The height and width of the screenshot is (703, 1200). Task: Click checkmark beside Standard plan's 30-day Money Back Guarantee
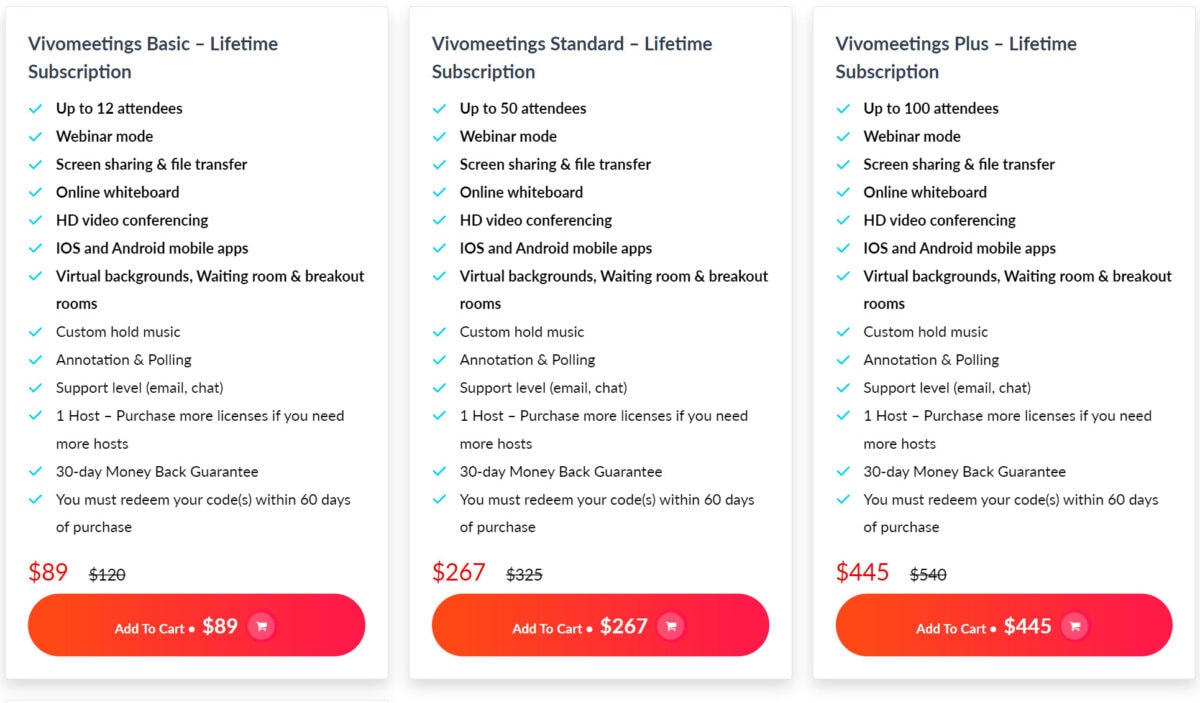(x=439, y=472)
